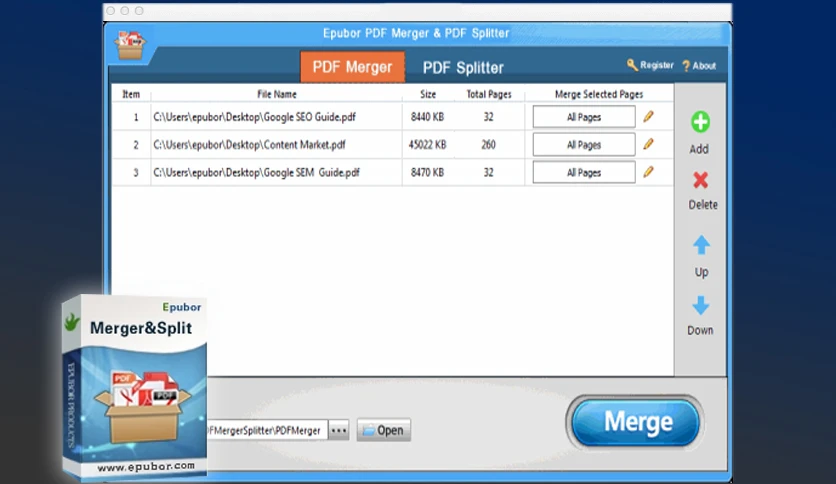
Task: Click item number 2 cell
Action: coord(136,144)
